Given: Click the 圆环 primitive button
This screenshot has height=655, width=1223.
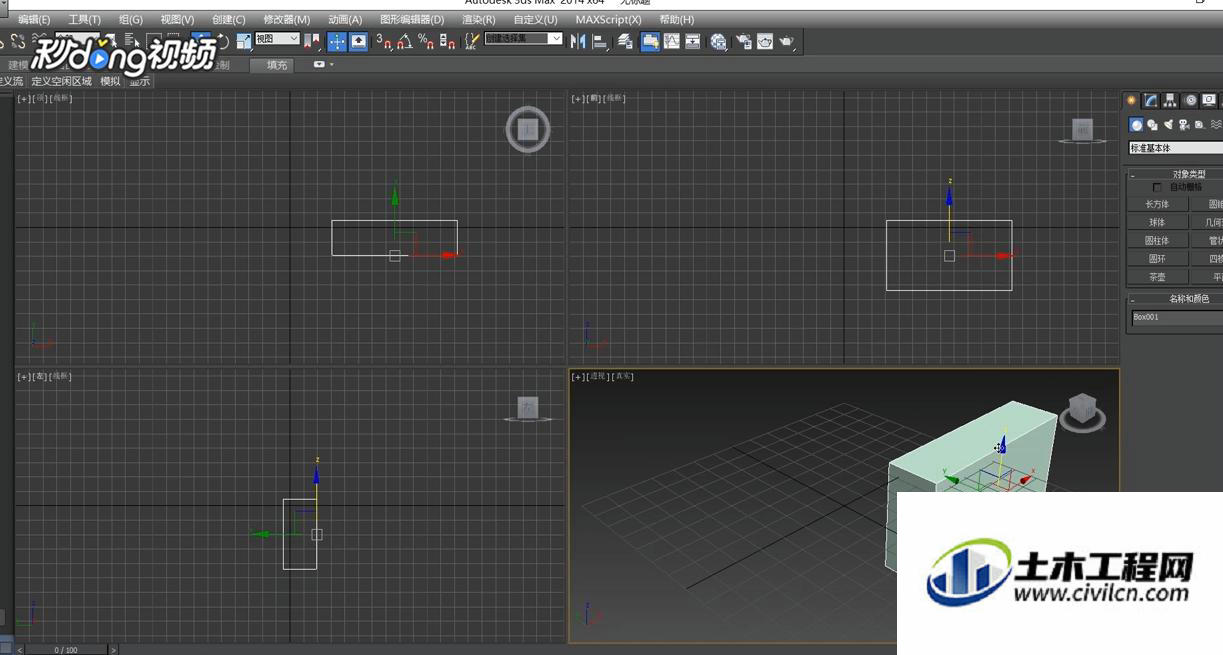Looking at the screenshot, I should pos(1157,258).
